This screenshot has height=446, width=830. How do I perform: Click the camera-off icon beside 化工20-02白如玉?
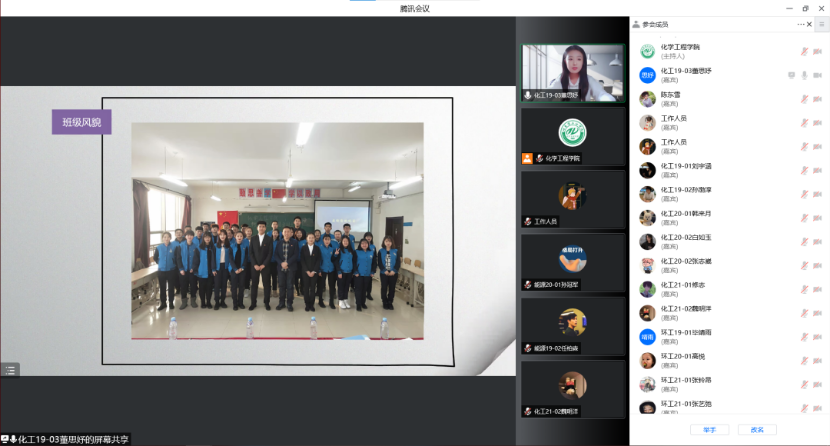[x=817, y=242]
